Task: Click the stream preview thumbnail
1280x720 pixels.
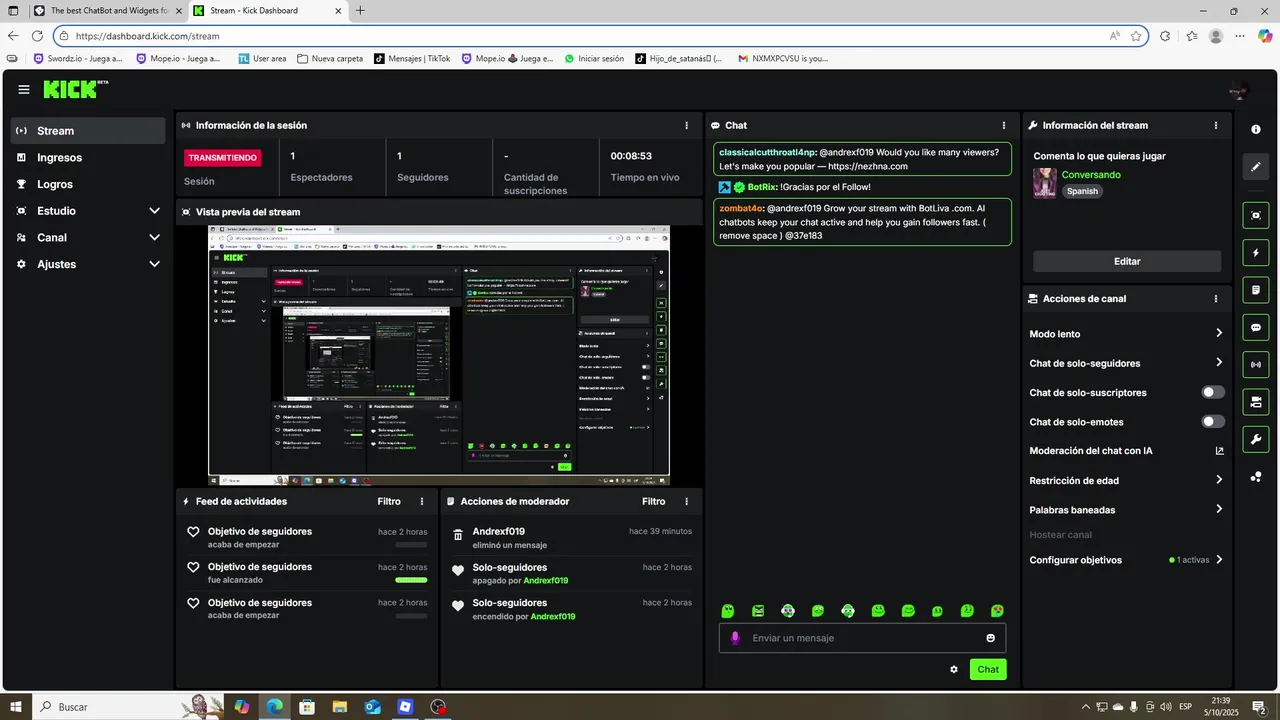Action: click(x=439, y=355)
